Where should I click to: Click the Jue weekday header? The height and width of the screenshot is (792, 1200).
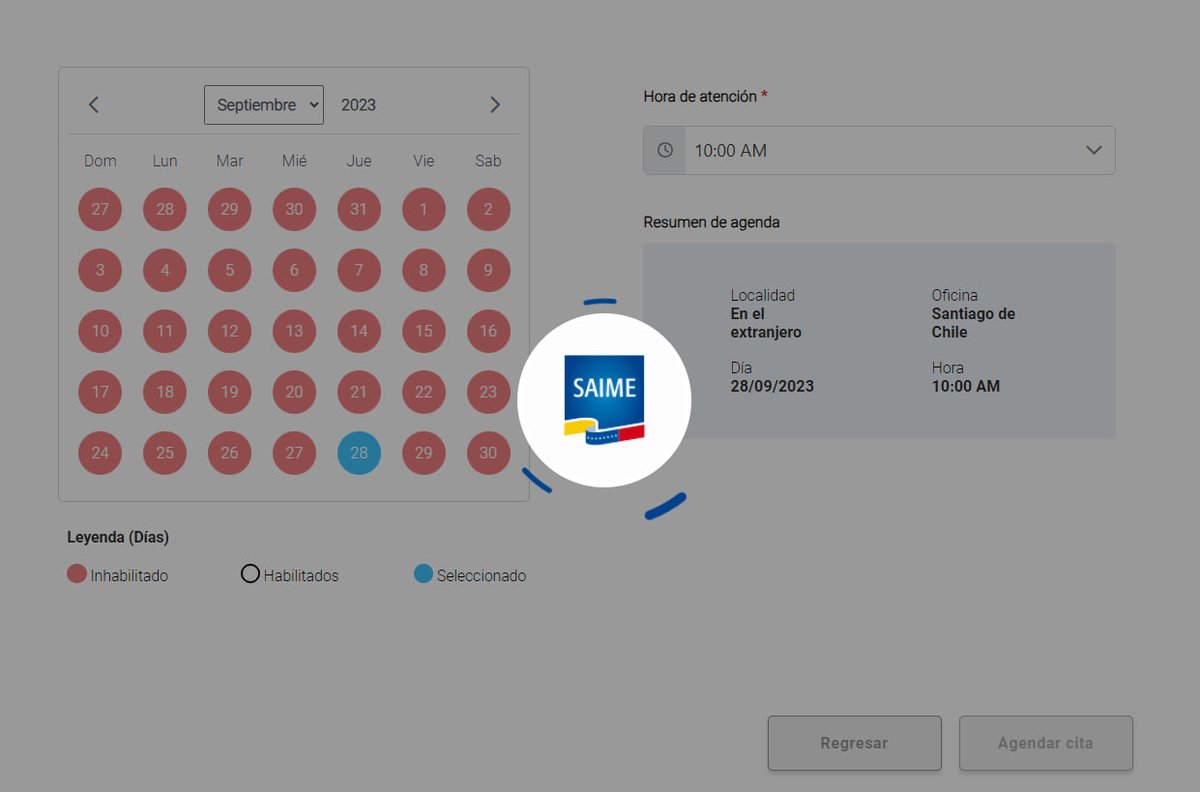pos(359,161)
